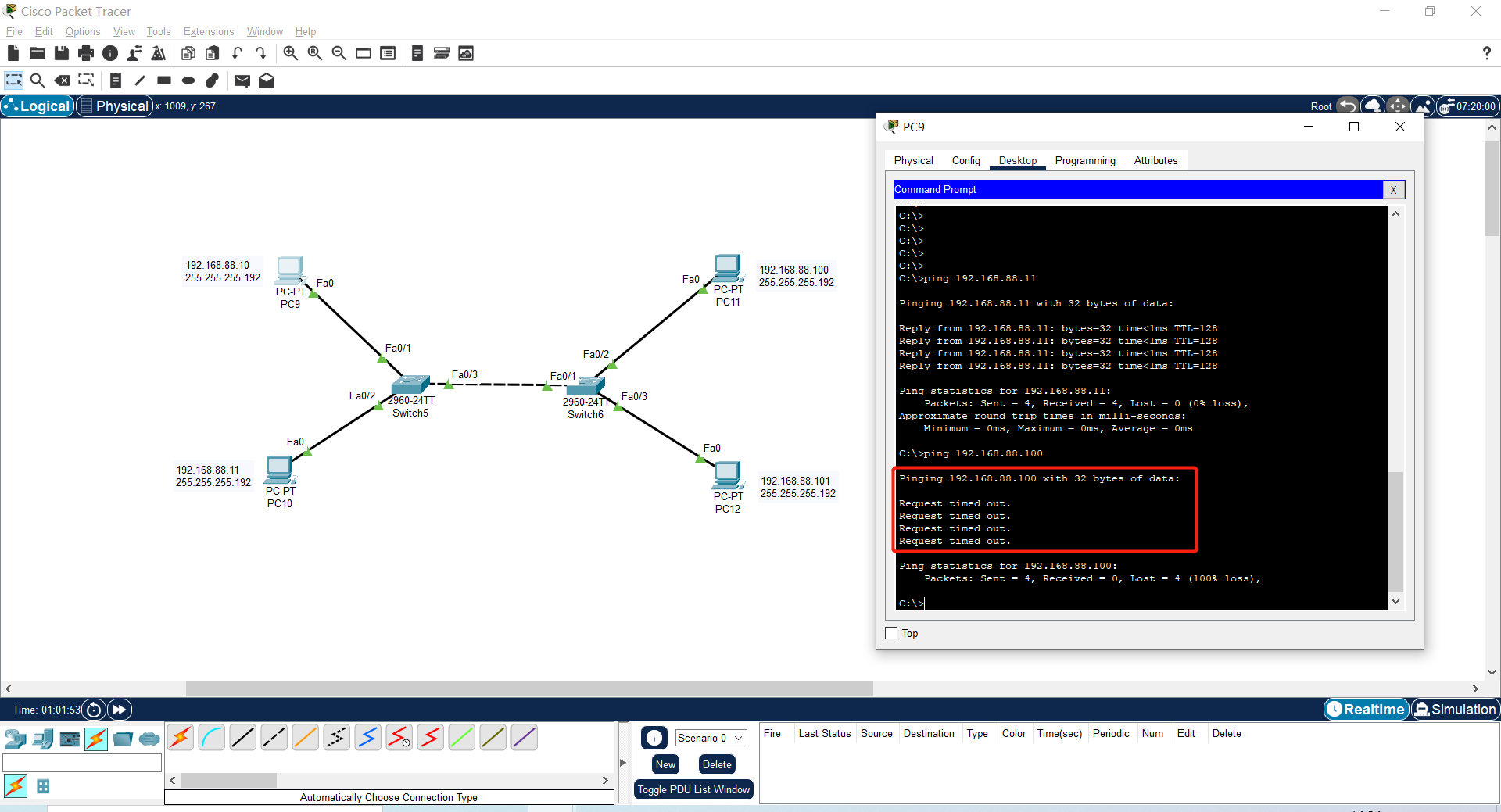Select the Draw Freeform tool
This screenshot has height=812, width=1501.
click(x=213, y=80)
